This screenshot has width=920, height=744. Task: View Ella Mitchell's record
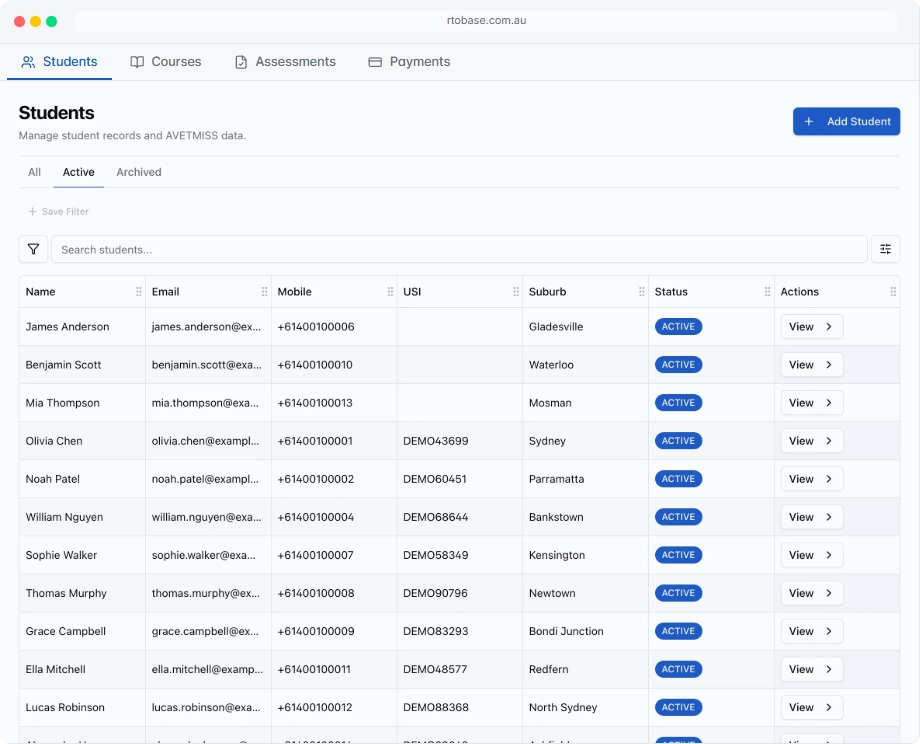(811, 669)
